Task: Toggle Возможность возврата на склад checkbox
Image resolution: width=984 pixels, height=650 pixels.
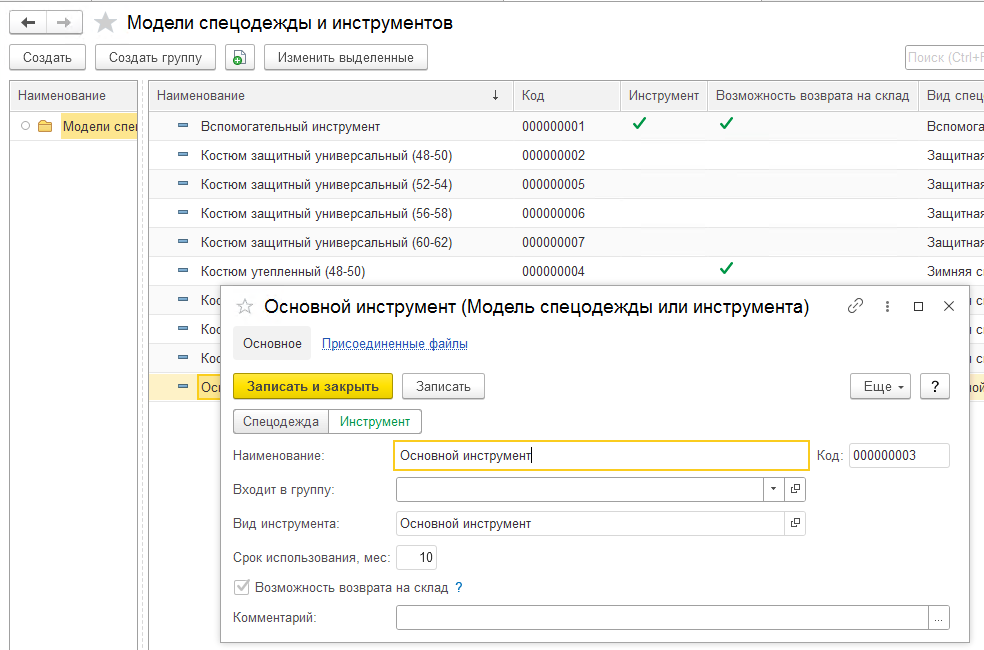Action: pyautogui.click(x=241, y=588)
